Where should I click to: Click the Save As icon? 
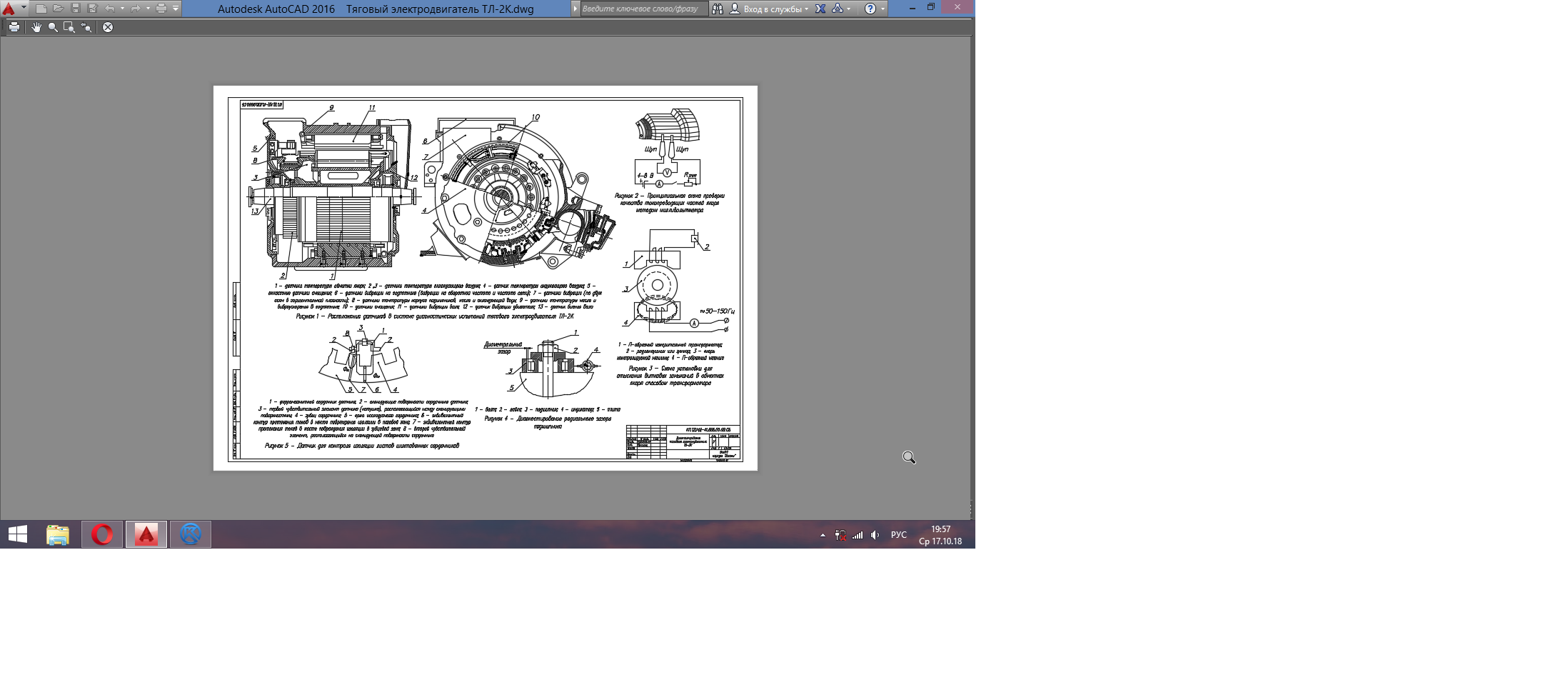click(x=92, y=9)
